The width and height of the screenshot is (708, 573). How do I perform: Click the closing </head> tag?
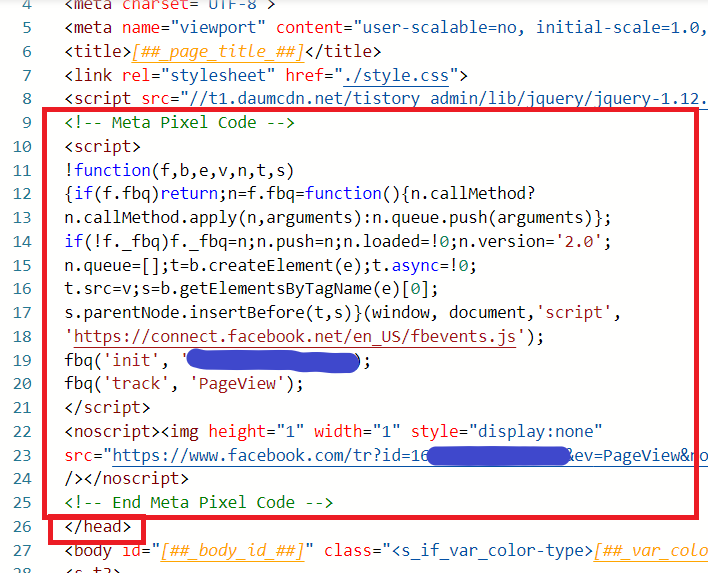(x=98, y=526)
